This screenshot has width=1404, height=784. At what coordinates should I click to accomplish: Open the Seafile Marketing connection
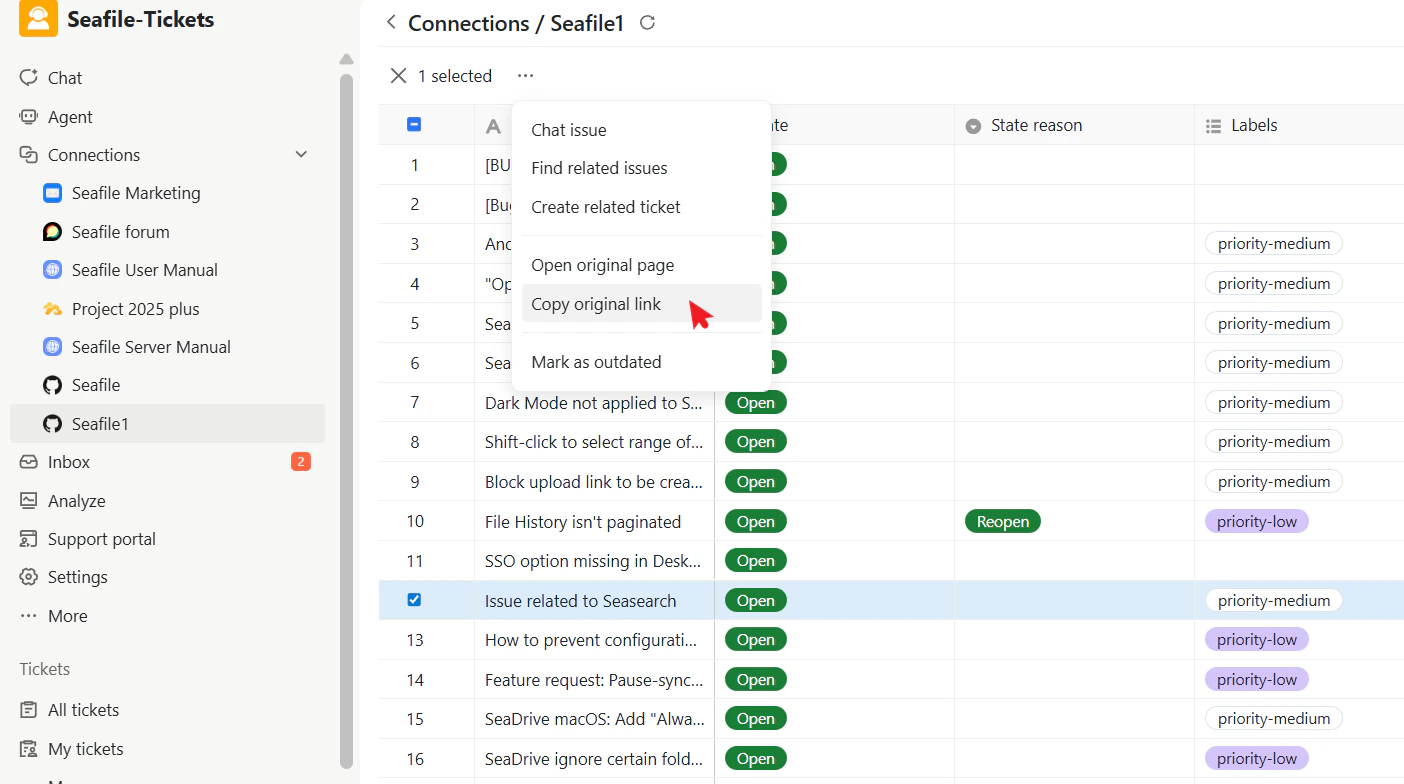pyautogui.click(x=136, y=193)
